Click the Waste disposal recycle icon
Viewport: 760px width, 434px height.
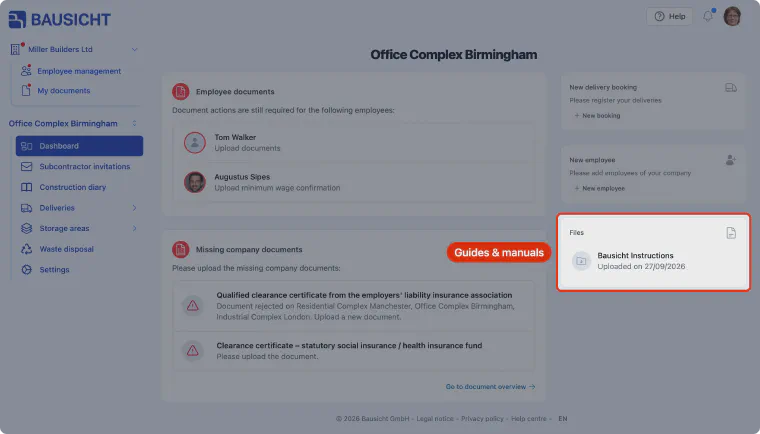point(27,249)
